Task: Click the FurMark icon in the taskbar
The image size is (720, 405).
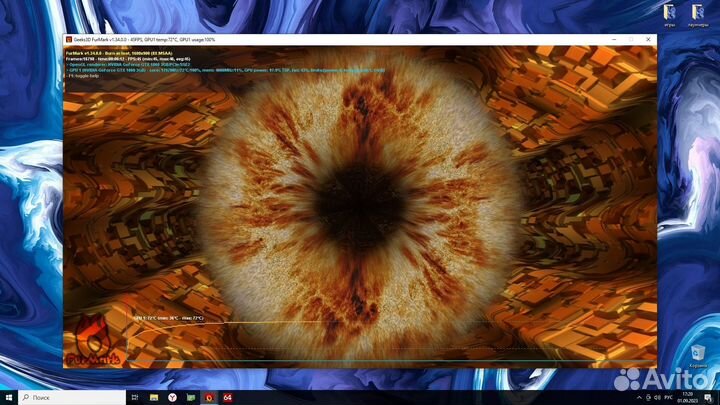Action: coord(209,396)
